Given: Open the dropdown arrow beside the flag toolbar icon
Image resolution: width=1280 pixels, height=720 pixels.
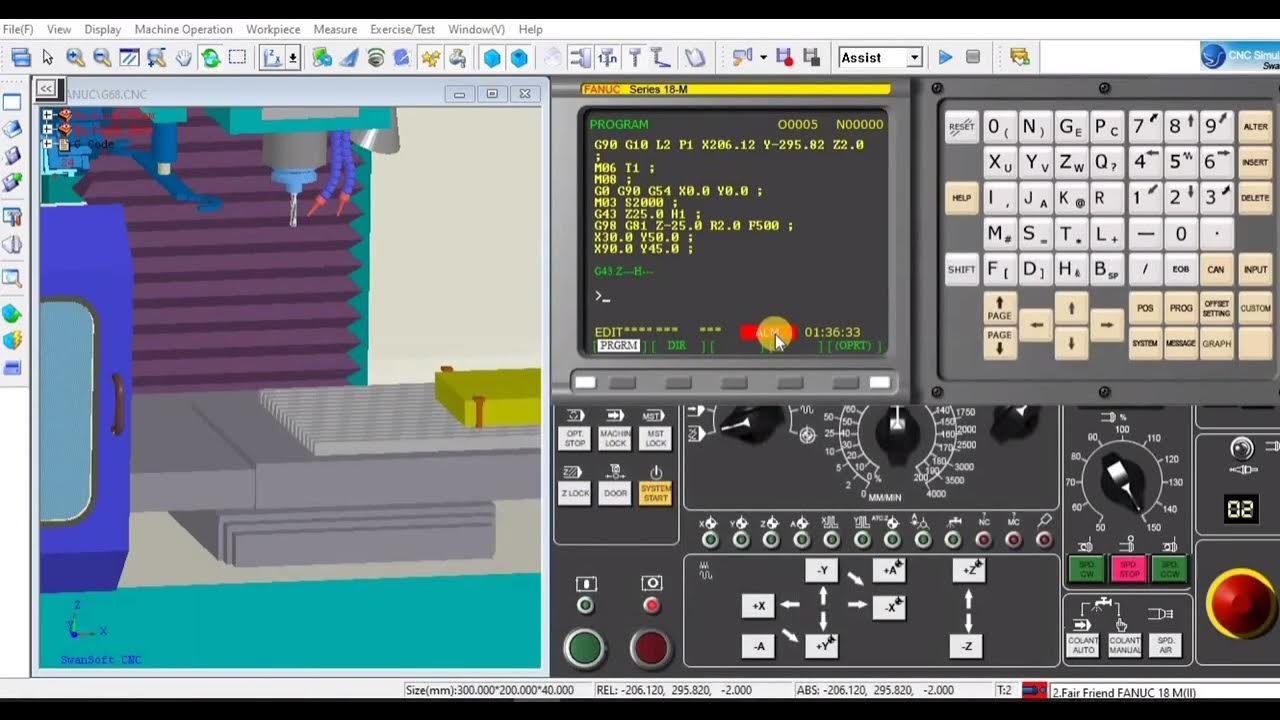Looking at the screenshot, I should point(763,58).
